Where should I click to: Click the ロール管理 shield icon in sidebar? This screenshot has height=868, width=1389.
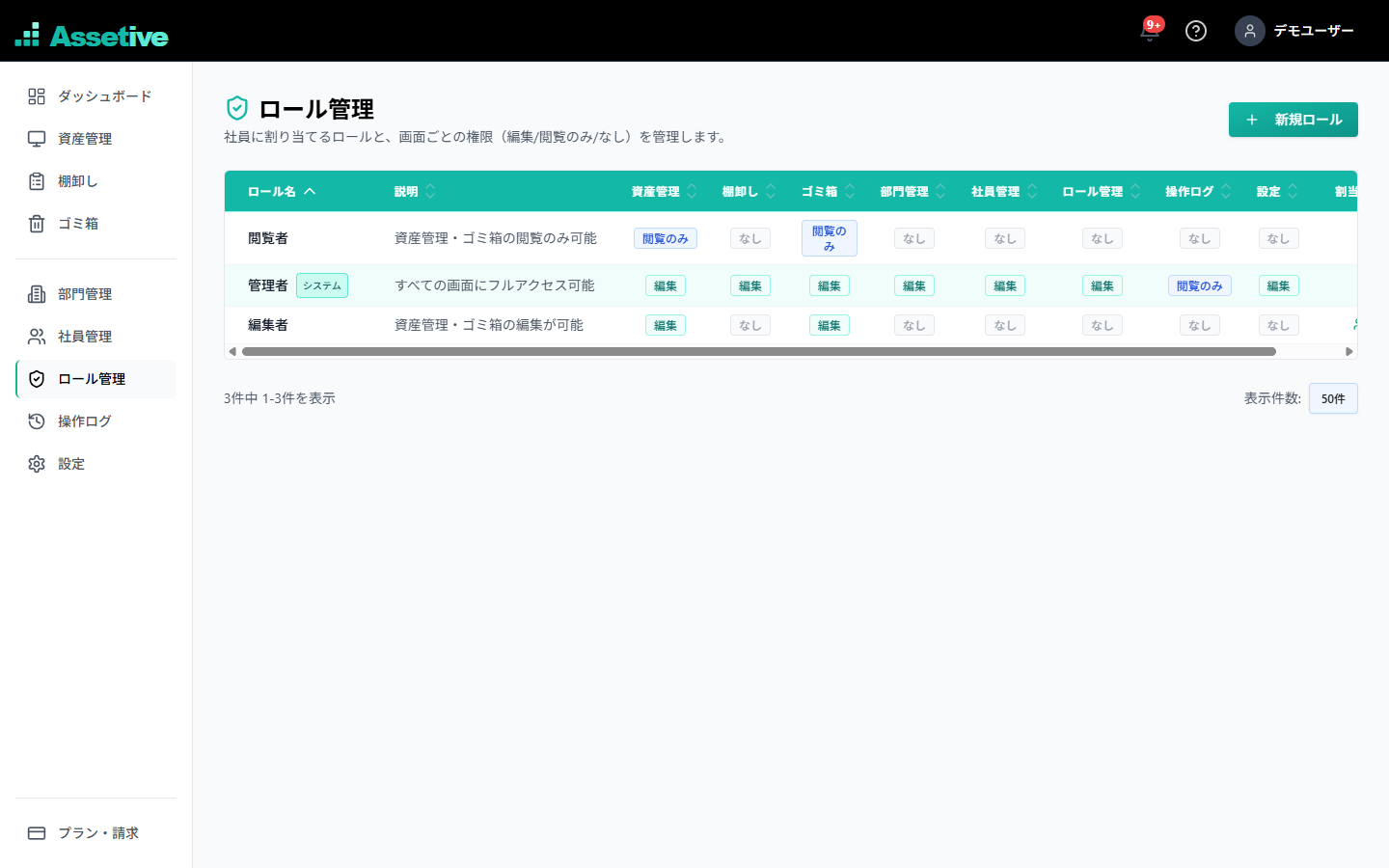(37, 379)
